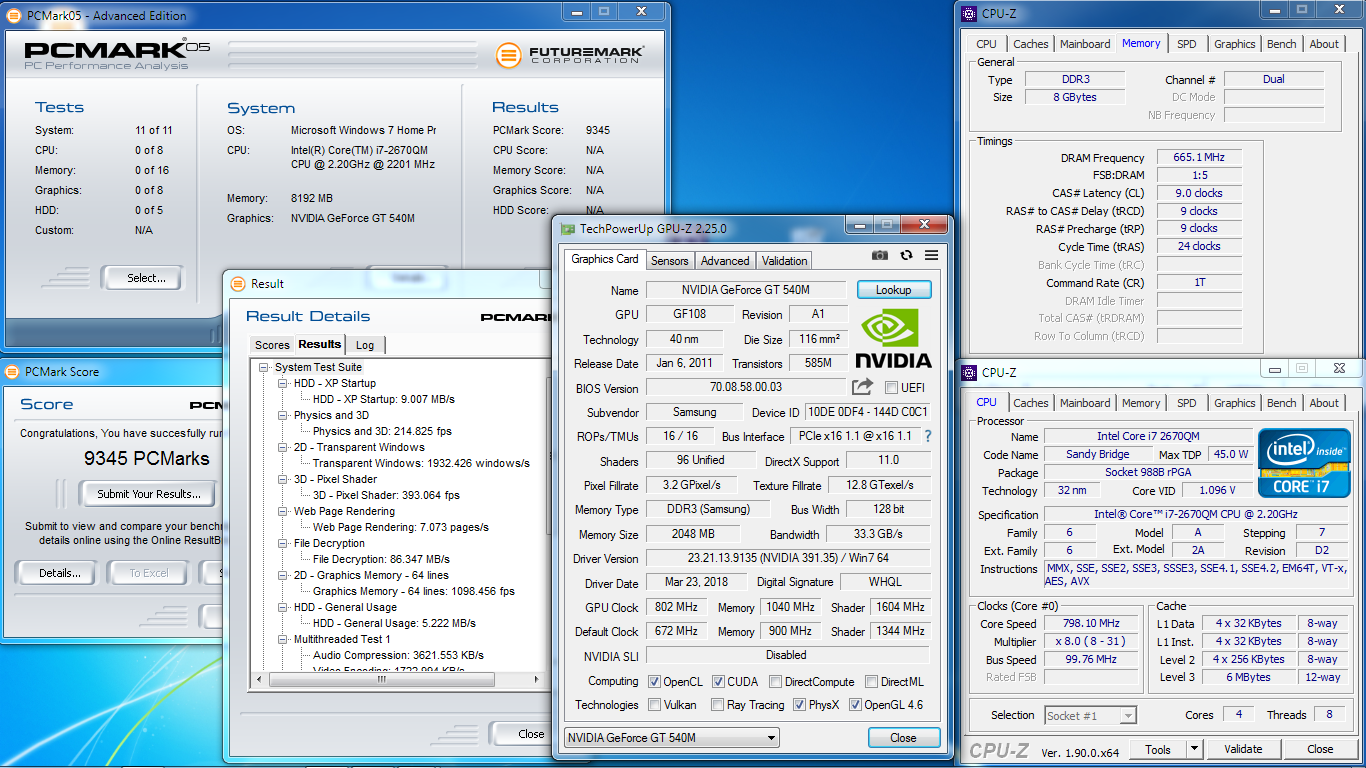Screen dimensions: 1366x768
Task: Open the Bench tab in lower CPU-Z window
Action: click(x=1281, y=403)
